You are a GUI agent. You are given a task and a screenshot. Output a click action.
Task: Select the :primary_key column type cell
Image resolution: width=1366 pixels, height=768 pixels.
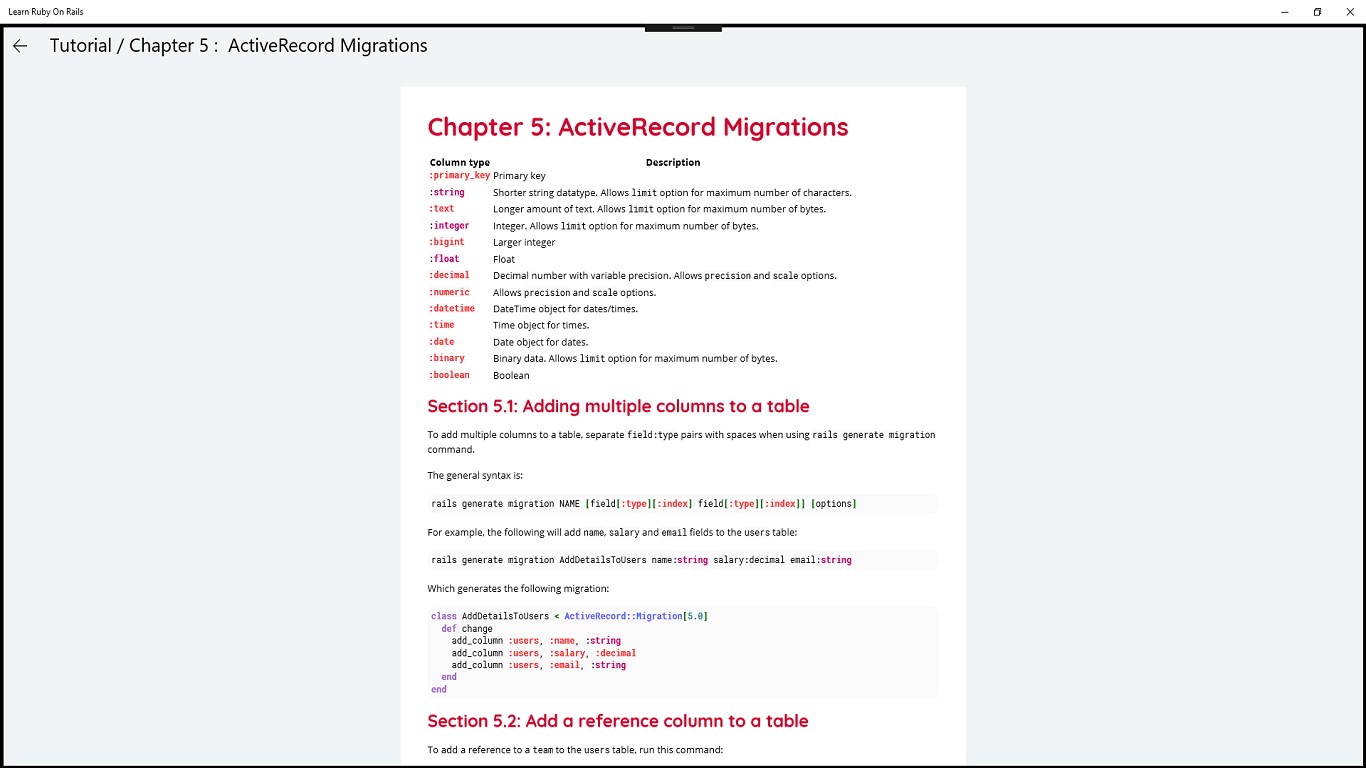point(460,175)
